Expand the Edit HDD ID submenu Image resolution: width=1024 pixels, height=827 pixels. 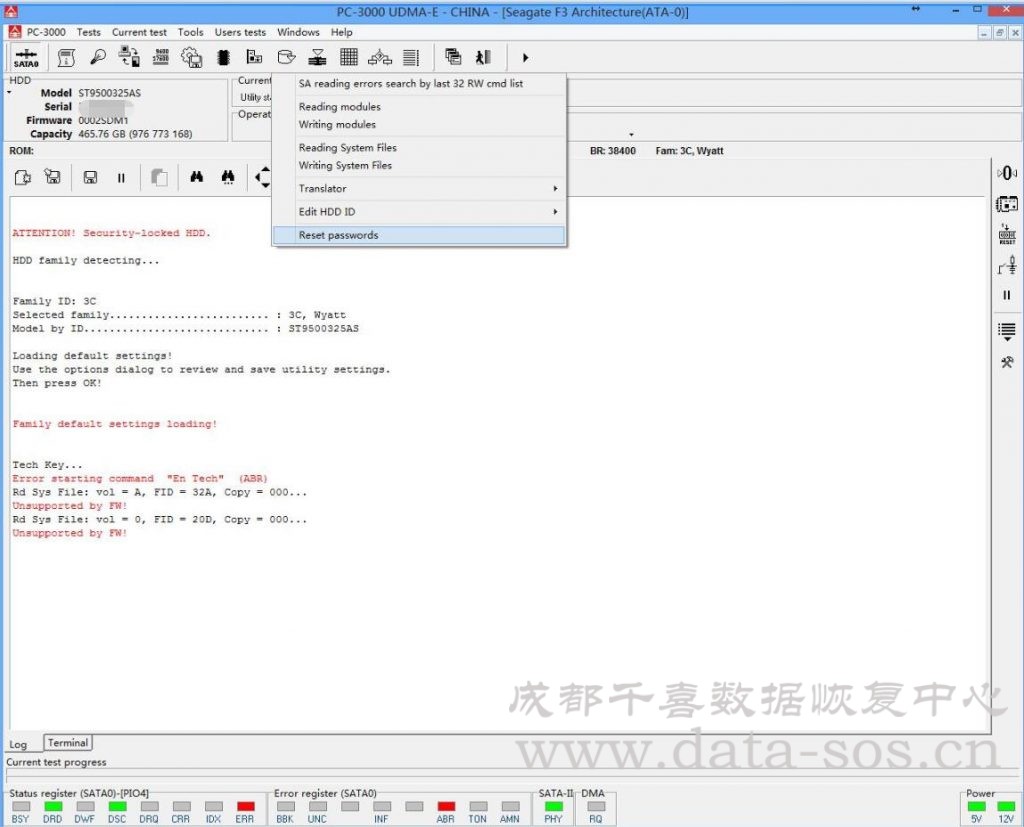click(328, 211)
